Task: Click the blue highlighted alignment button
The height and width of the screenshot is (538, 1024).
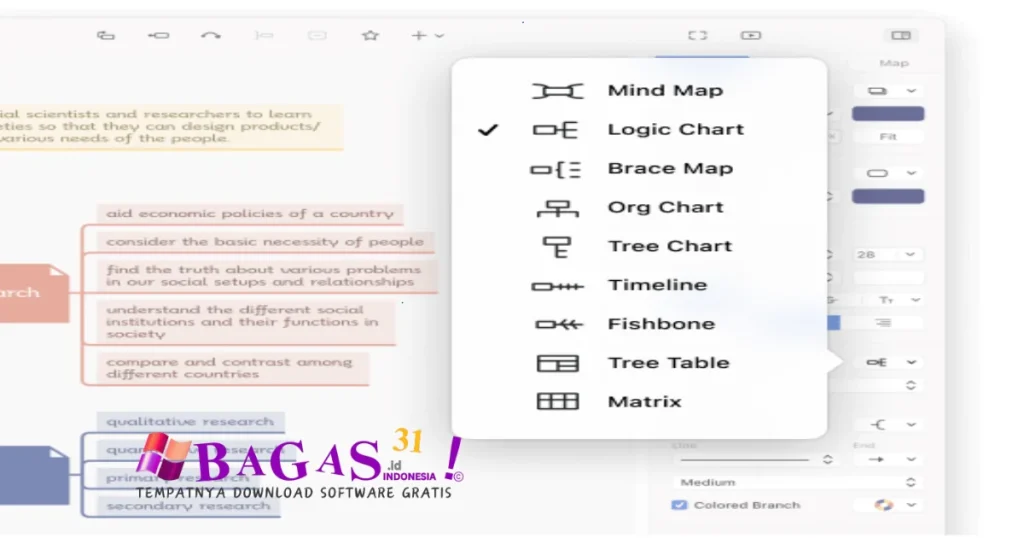Action: [834, 323]
